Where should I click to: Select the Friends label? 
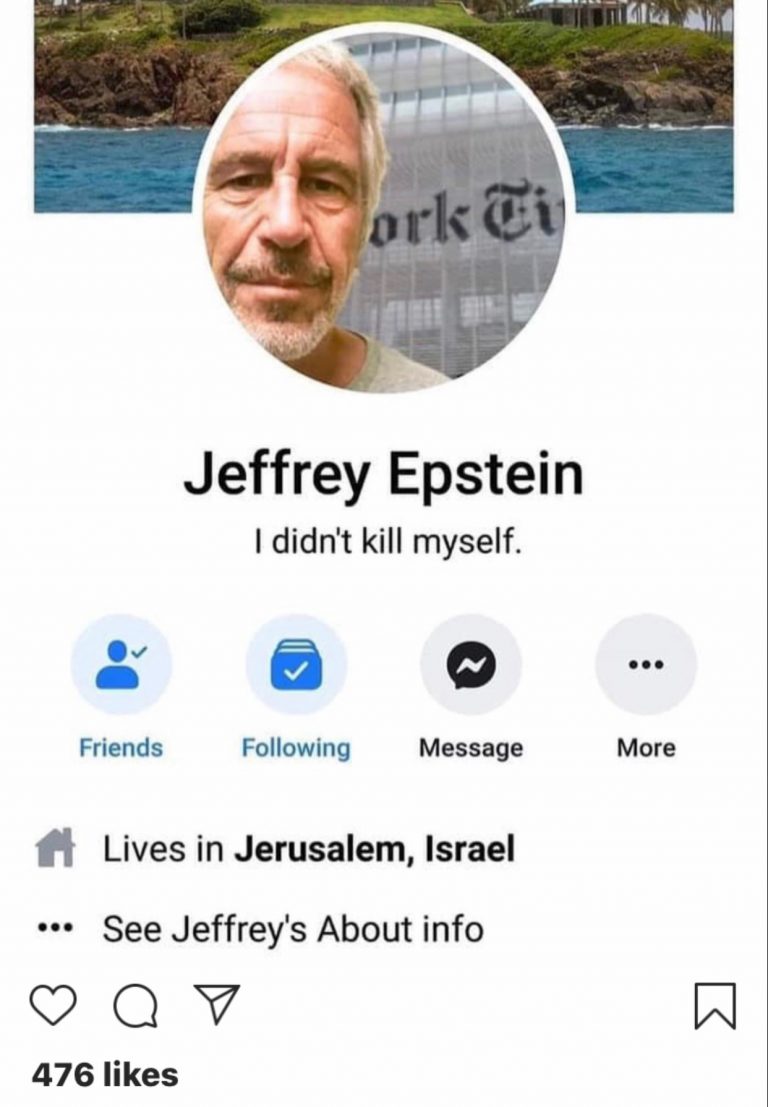pos(121,748)
